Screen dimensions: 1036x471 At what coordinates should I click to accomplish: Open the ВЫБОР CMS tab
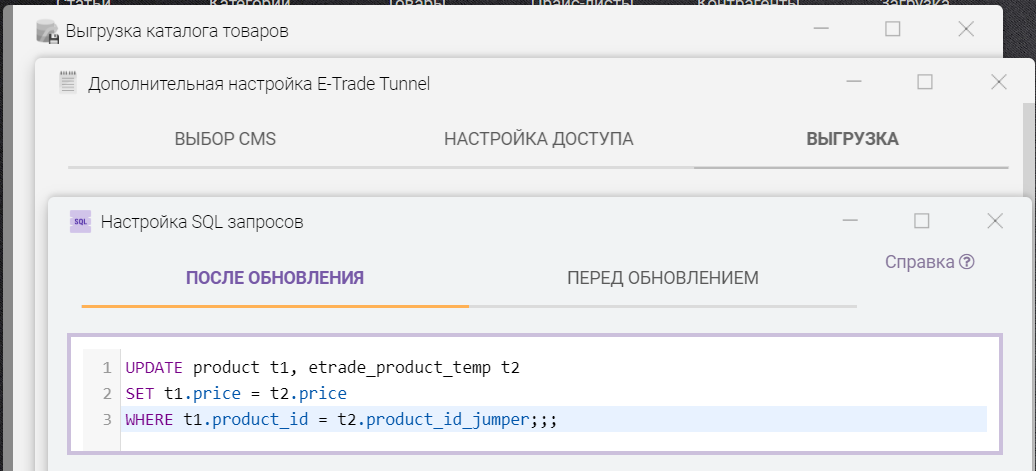point(225,139)
